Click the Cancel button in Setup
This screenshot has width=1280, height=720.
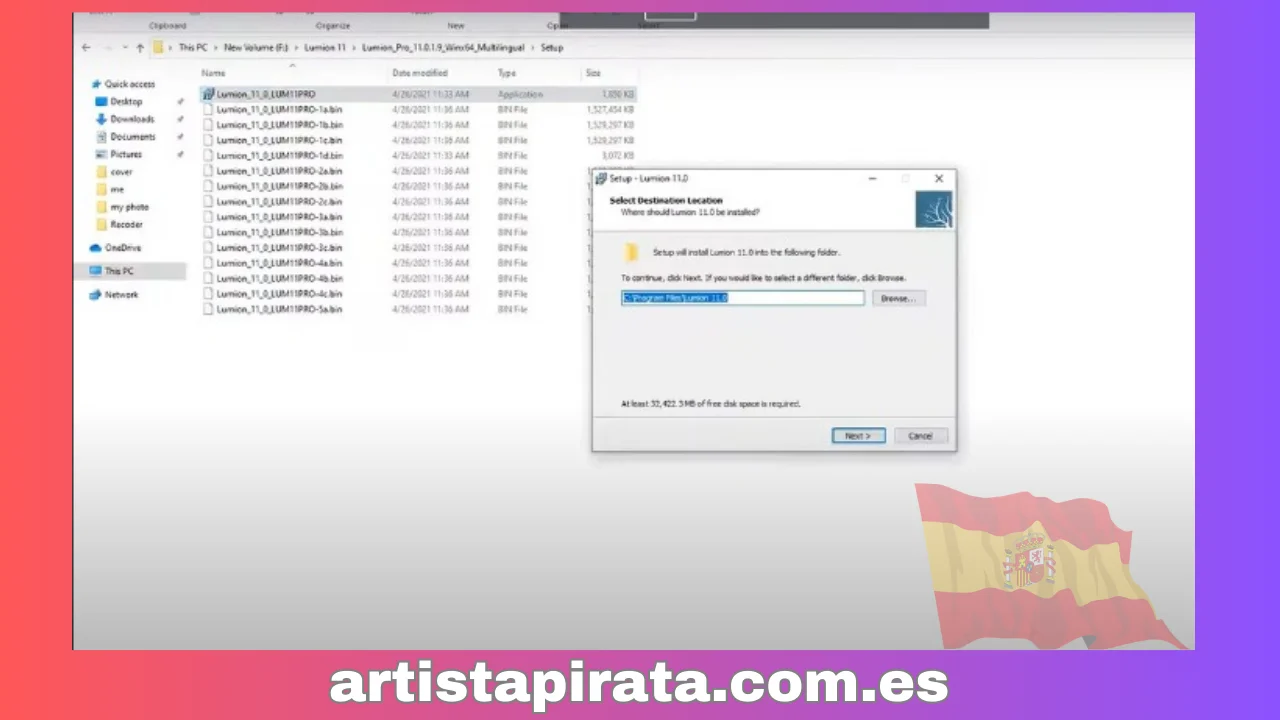(x=920, y=436)
